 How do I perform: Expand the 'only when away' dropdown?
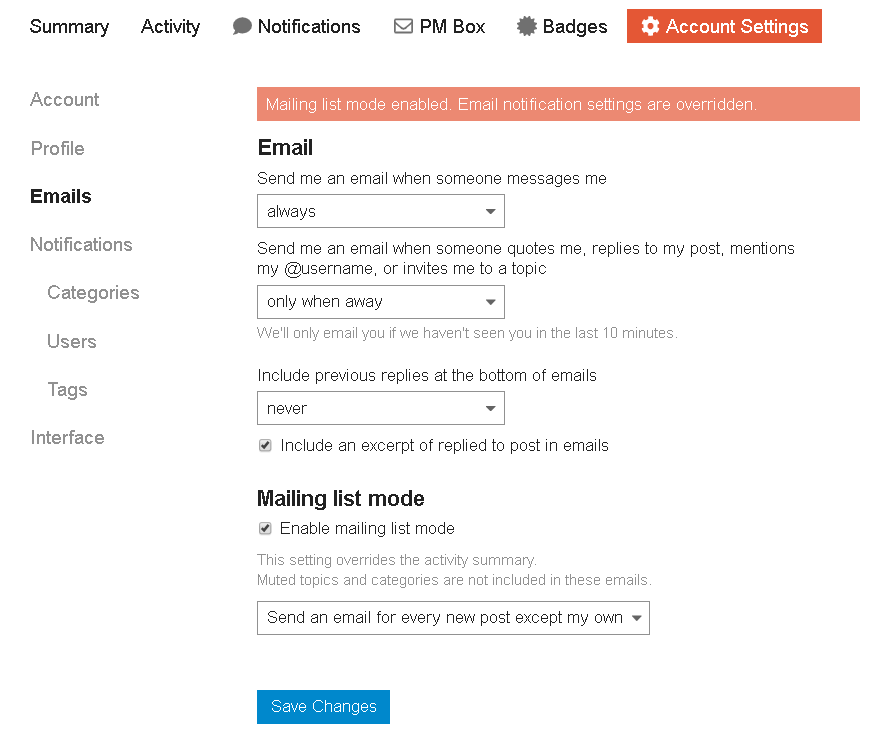click(x=380, y=302)
